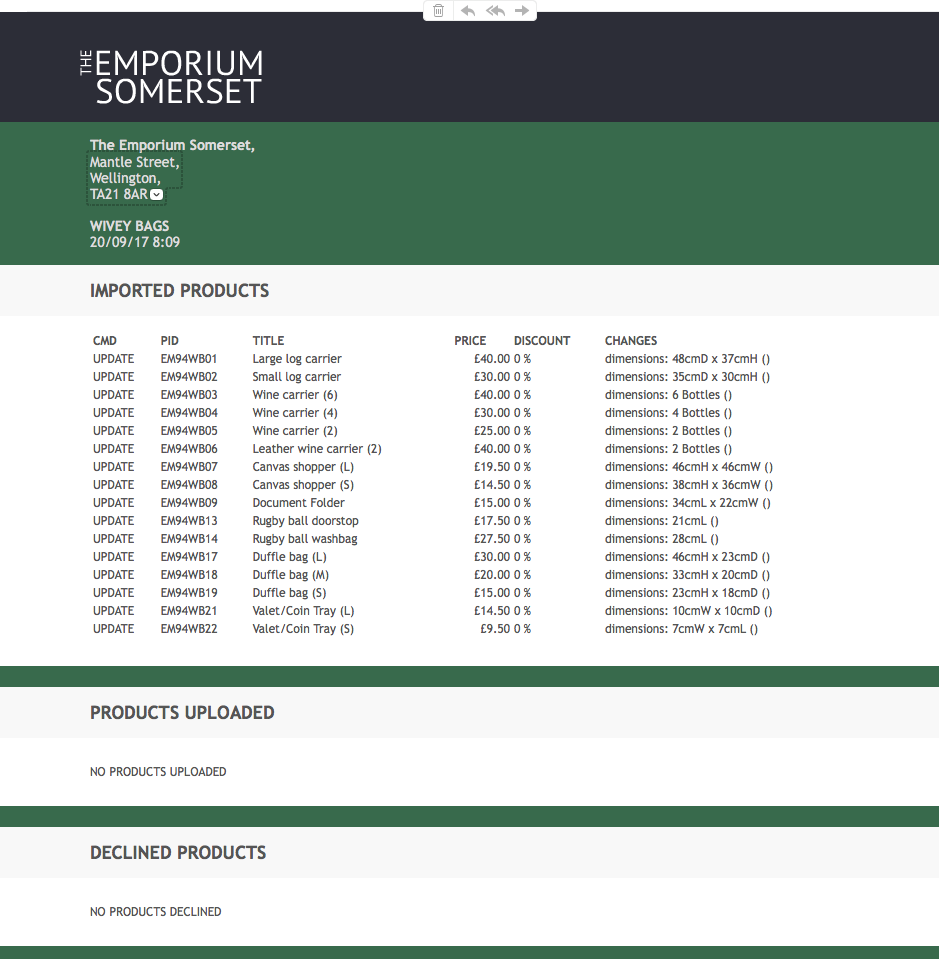The height and width of the screenshot is (959, 939).
Task: Click the CHANGES column header
Action: (x=631, y=341)
